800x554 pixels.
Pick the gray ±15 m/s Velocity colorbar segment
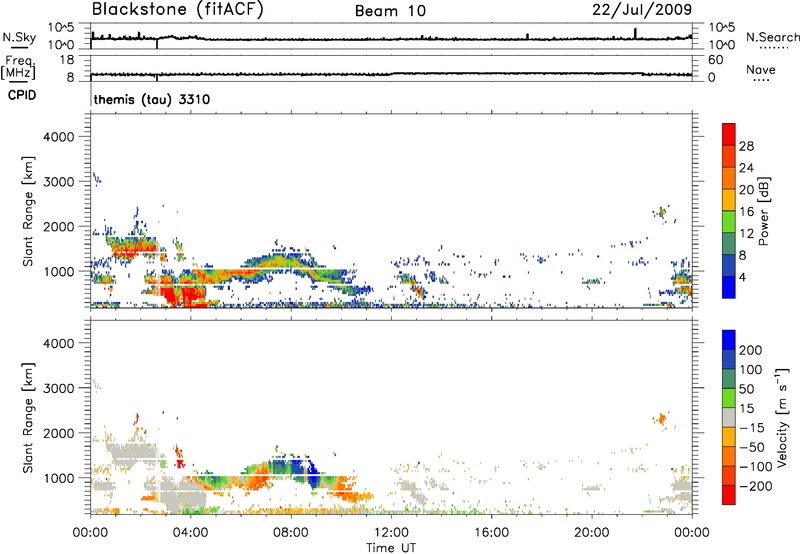pos(729,417)
